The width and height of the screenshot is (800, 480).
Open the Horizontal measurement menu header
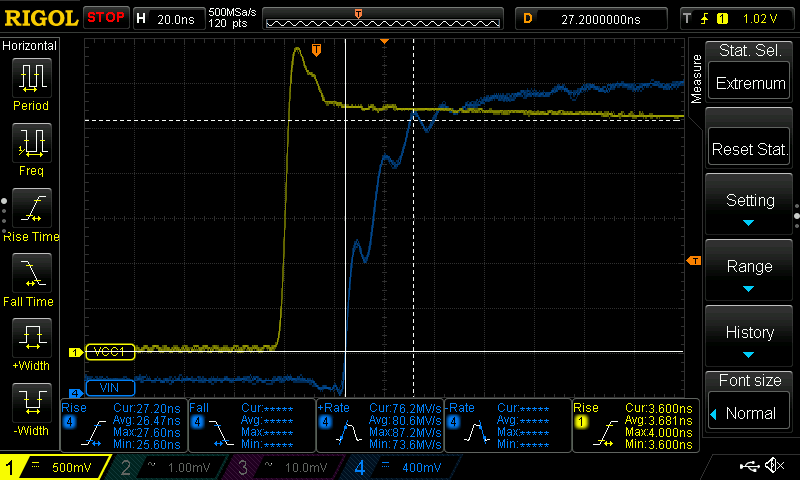tap(30, 46)
